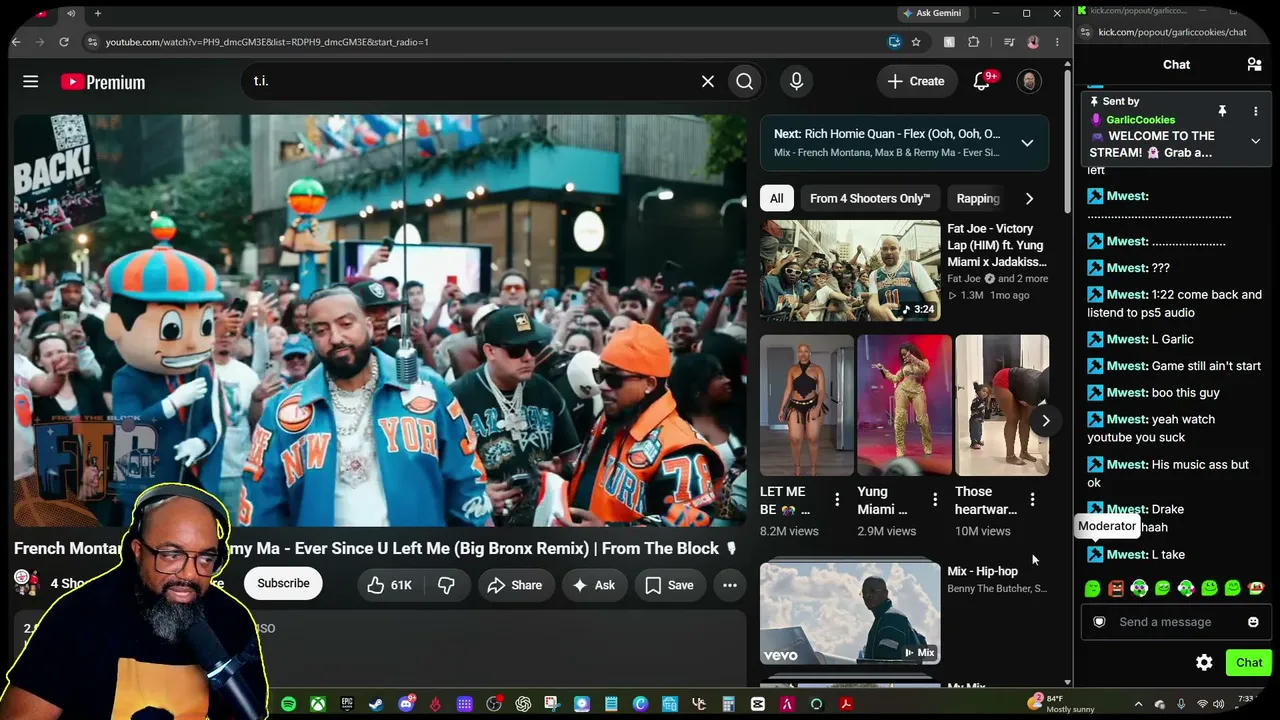Open the YouTube guide hamburger menu
This screenshot has width=1280, height=720.
pyautogui.click(x=31, y=82)
